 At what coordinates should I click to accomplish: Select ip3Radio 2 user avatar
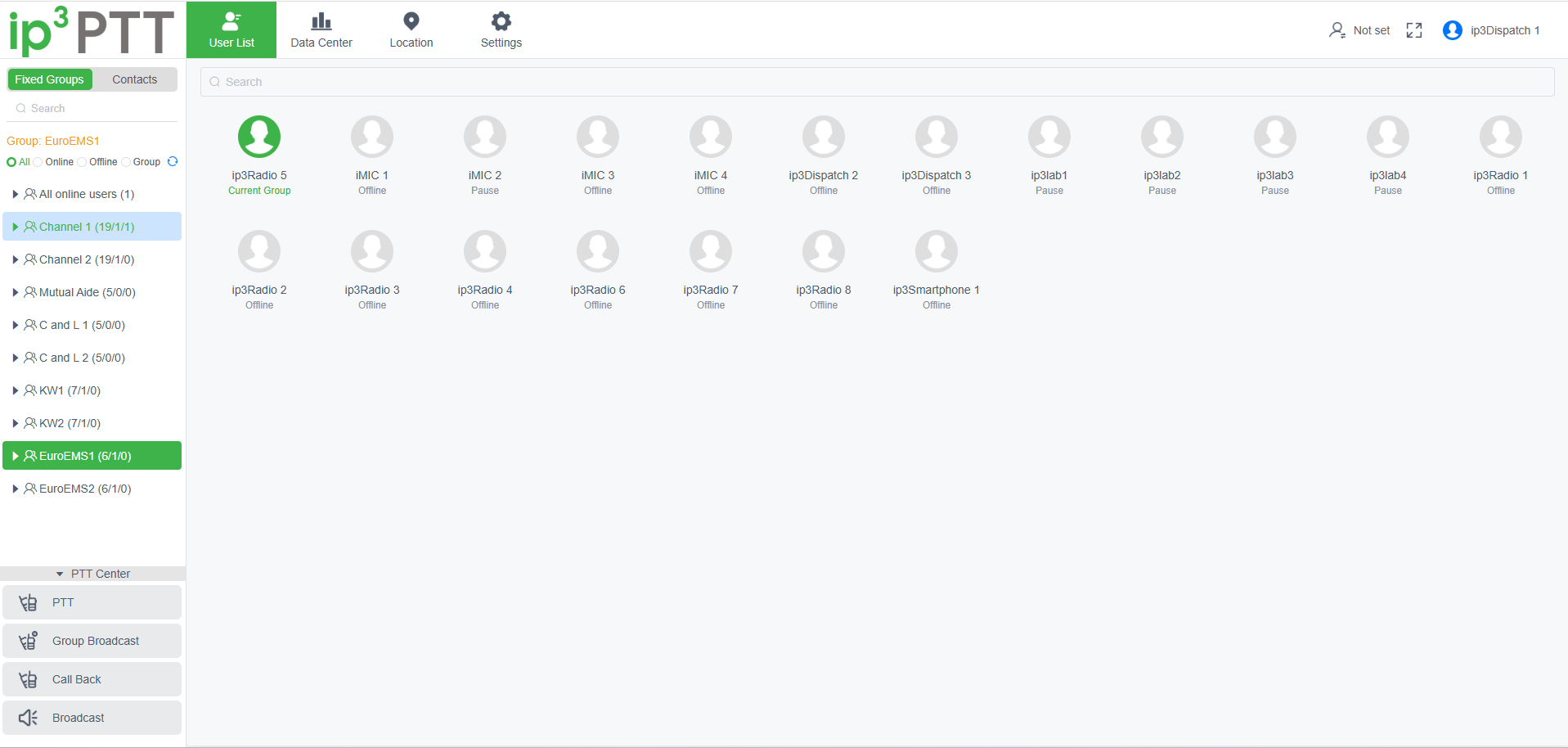259,250
